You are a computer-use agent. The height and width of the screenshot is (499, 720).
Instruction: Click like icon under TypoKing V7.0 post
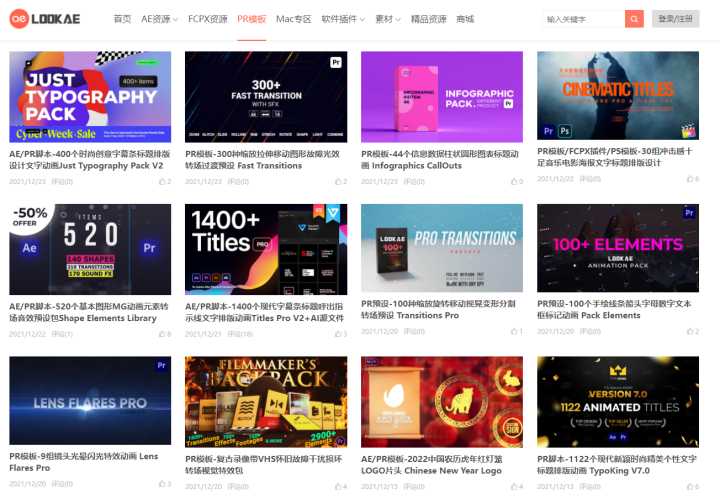click(690, 487)
